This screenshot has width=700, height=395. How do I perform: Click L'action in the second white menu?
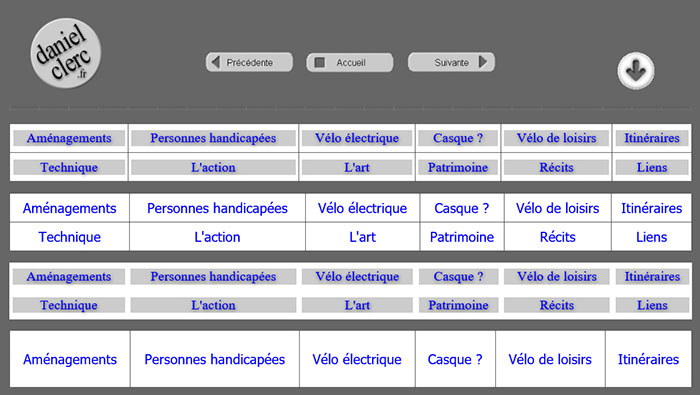pos(217,237)
